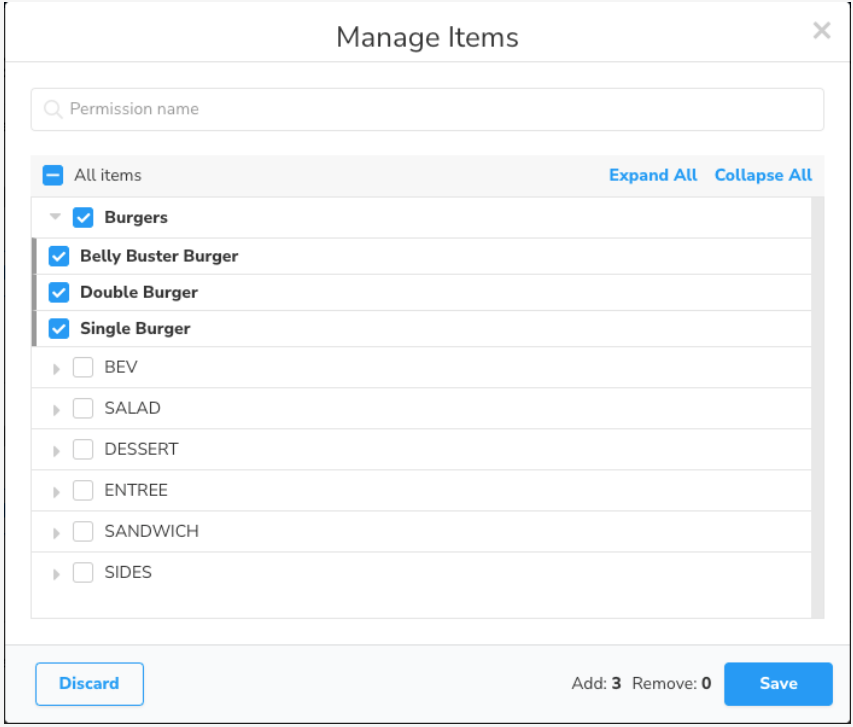Image resolution: width=853 pixels, height=727 pixels.
Task: Click the Collapse All link
Action: coord(763,175)
